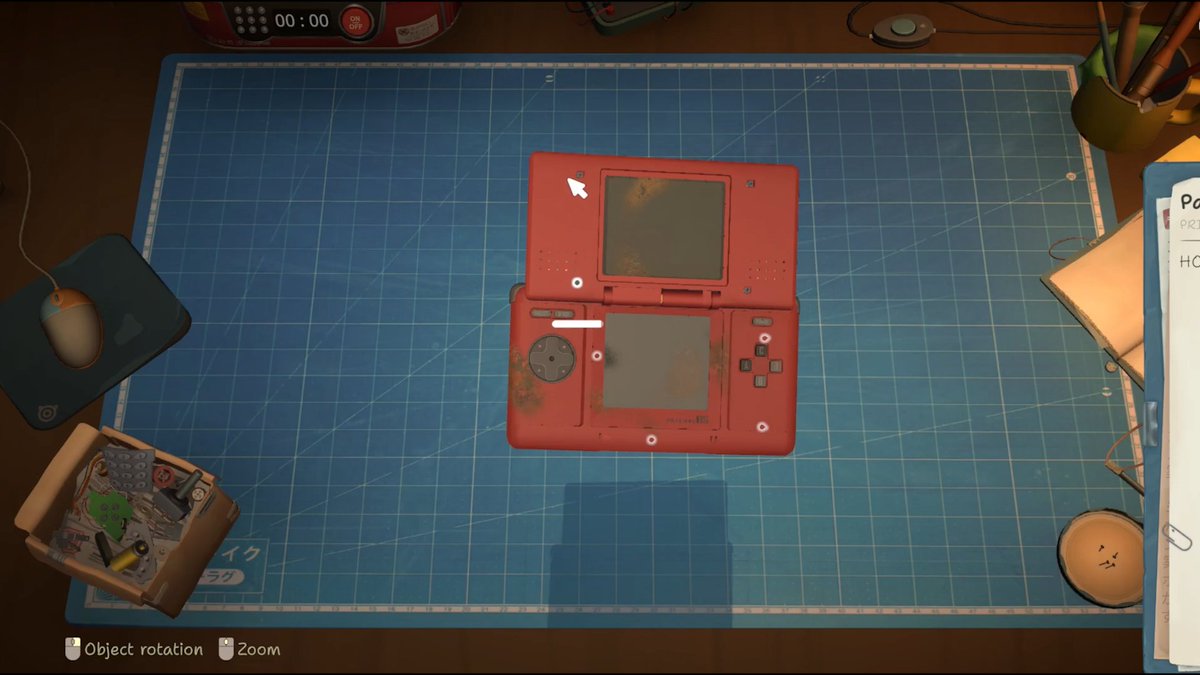Select screw marker at console's bottom-right corner
Image resolution: width=1200 pixels, height=675 pixels.
point(762,427)
